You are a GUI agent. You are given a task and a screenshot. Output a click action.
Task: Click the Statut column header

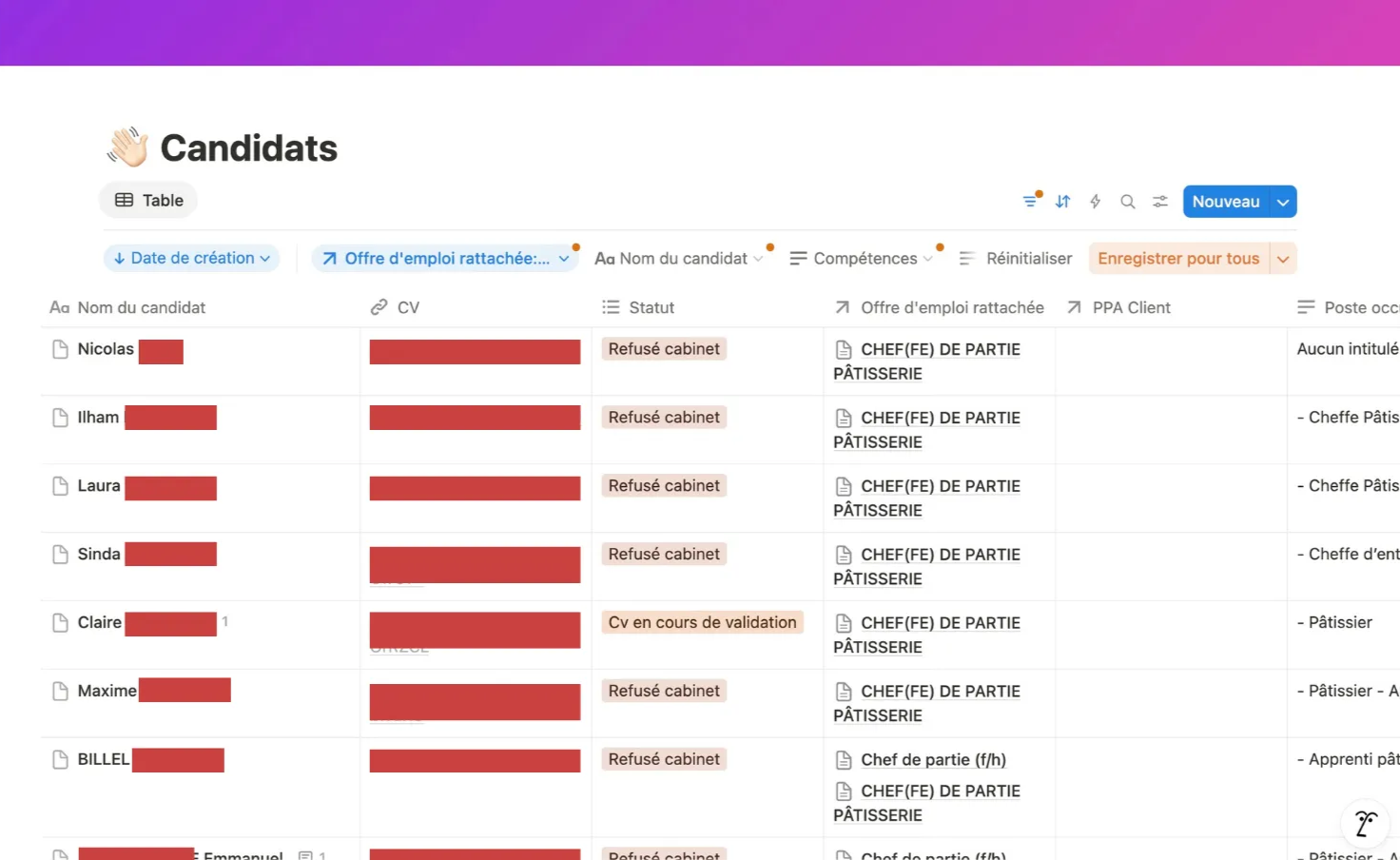coord(651,308)
